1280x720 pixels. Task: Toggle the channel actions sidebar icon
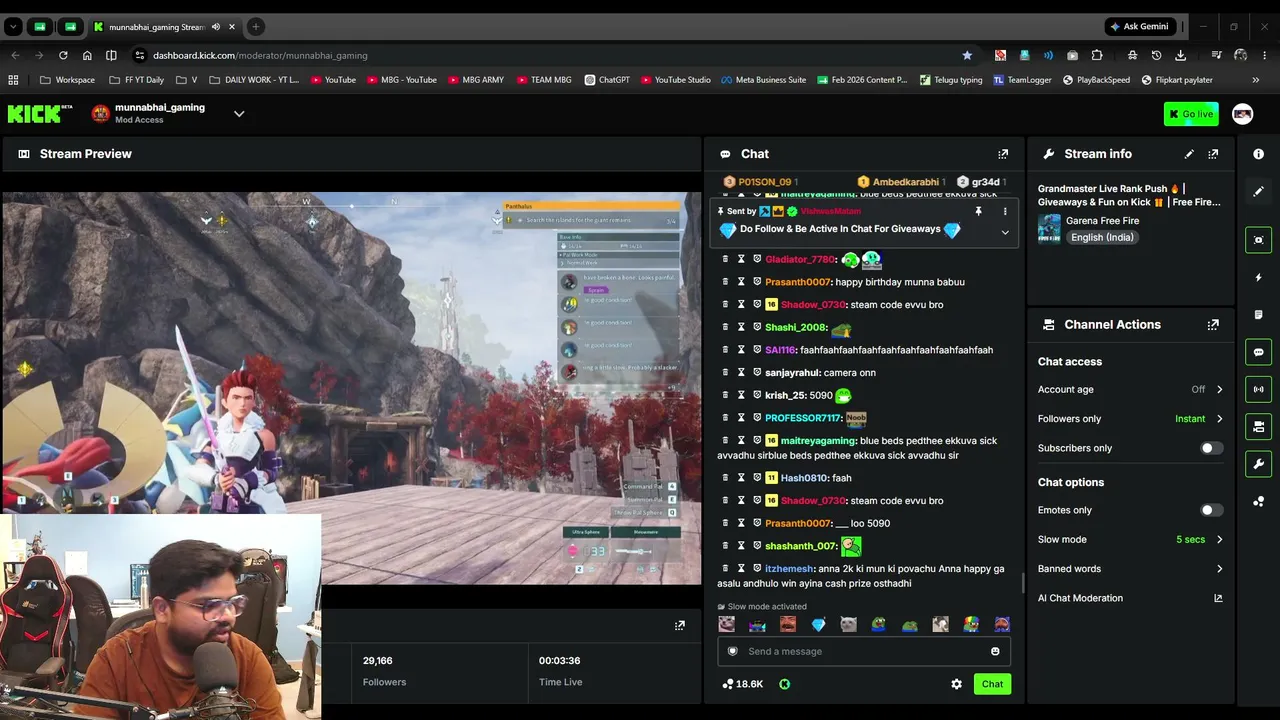coord(1258,427)
